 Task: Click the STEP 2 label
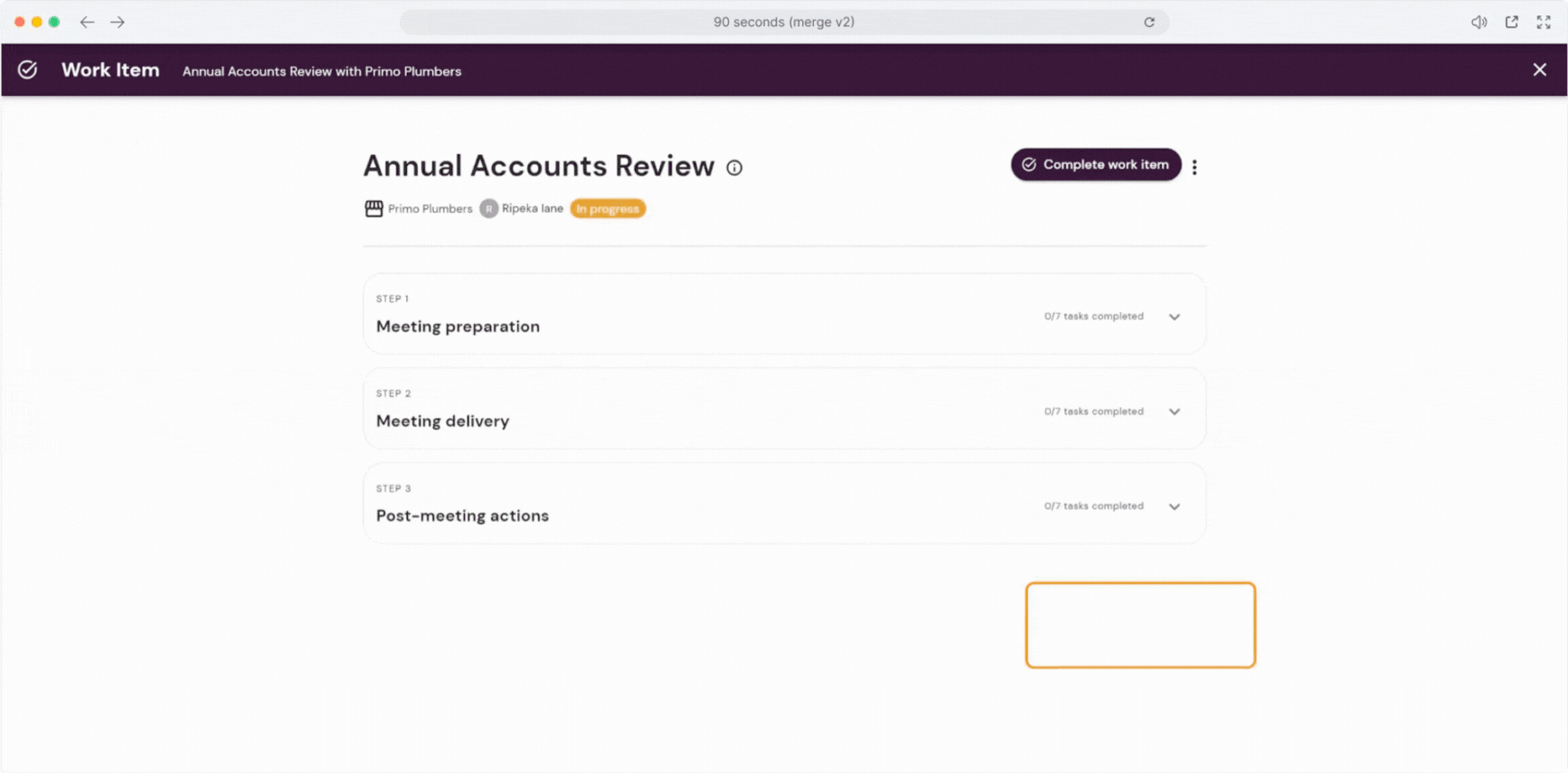394,394
